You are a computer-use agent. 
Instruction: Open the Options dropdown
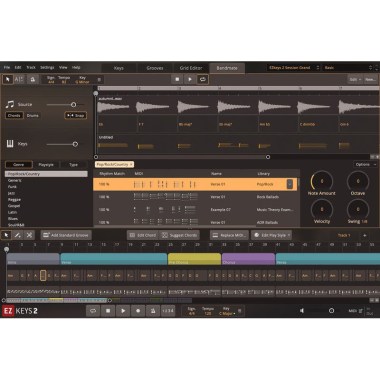(365, 164)
